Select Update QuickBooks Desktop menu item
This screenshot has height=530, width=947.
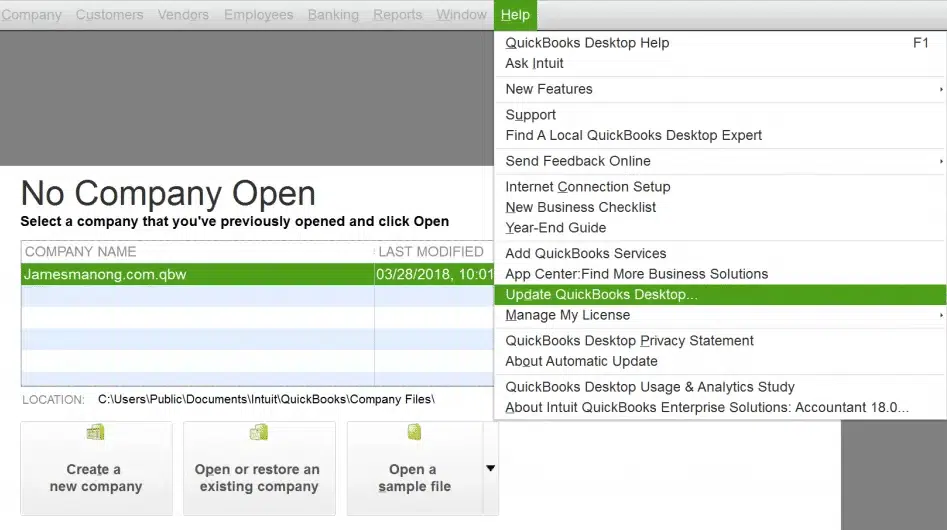[601, 295]
